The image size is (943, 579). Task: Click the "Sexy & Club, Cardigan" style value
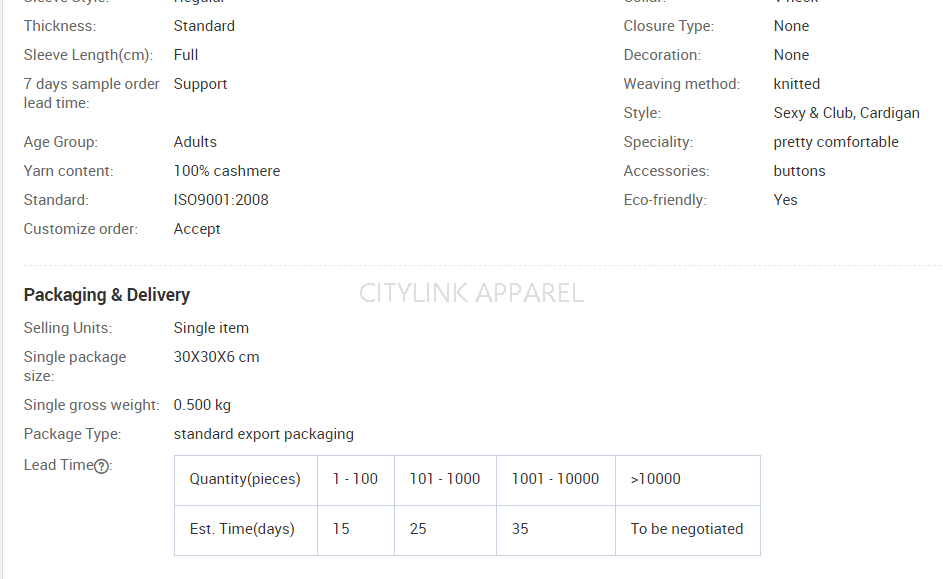click(846, 113)
